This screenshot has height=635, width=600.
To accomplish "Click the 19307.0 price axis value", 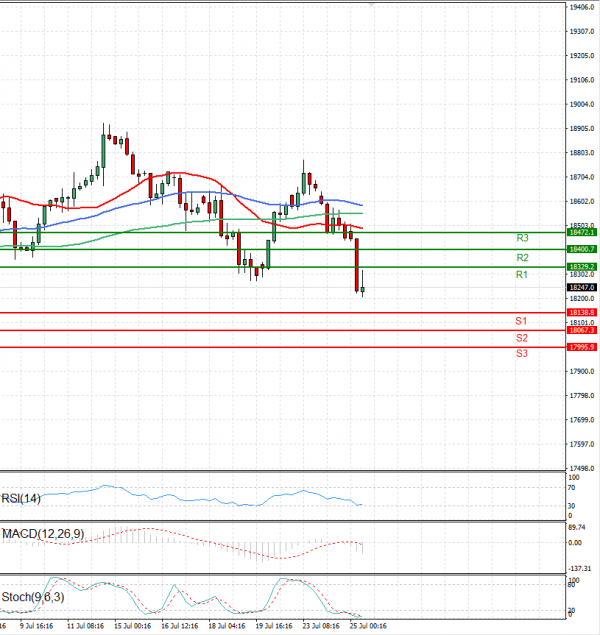I will click(582, 31).
